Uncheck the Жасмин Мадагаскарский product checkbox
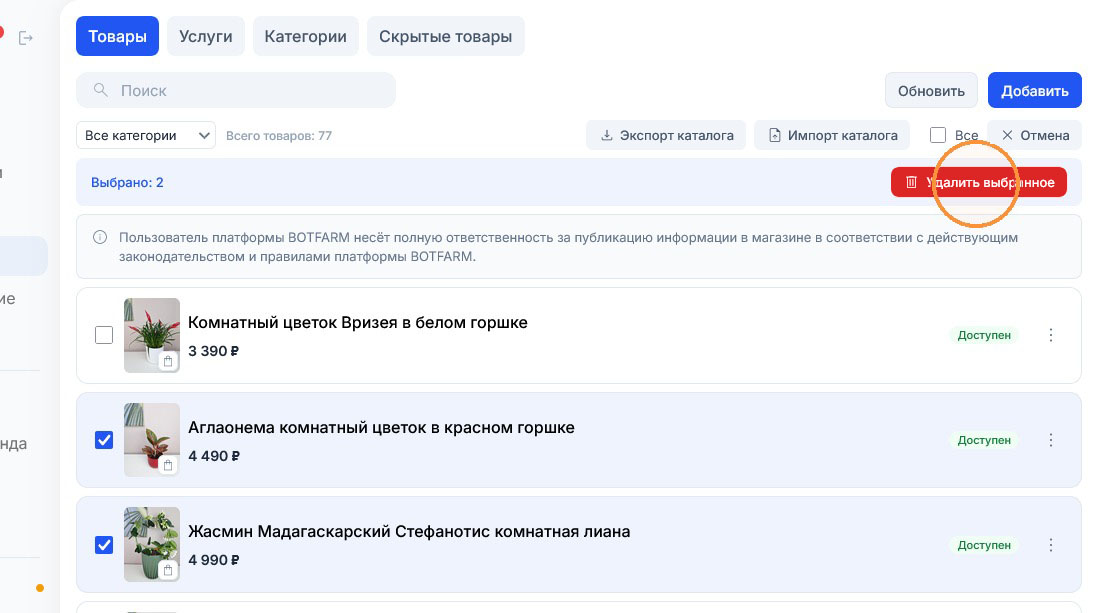The image size is (1098, 613). [104, 545]
